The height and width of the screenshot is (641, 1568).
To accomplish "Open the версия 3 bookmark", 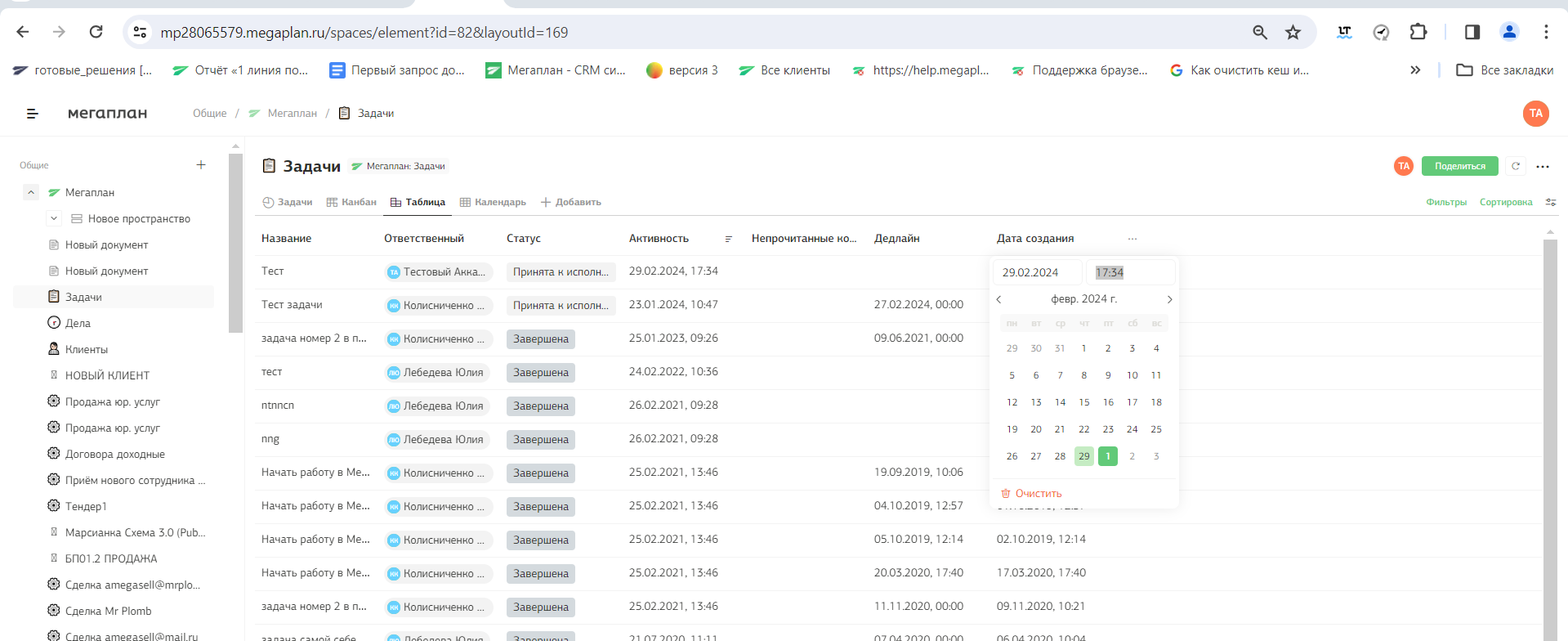I will (682, 70).
